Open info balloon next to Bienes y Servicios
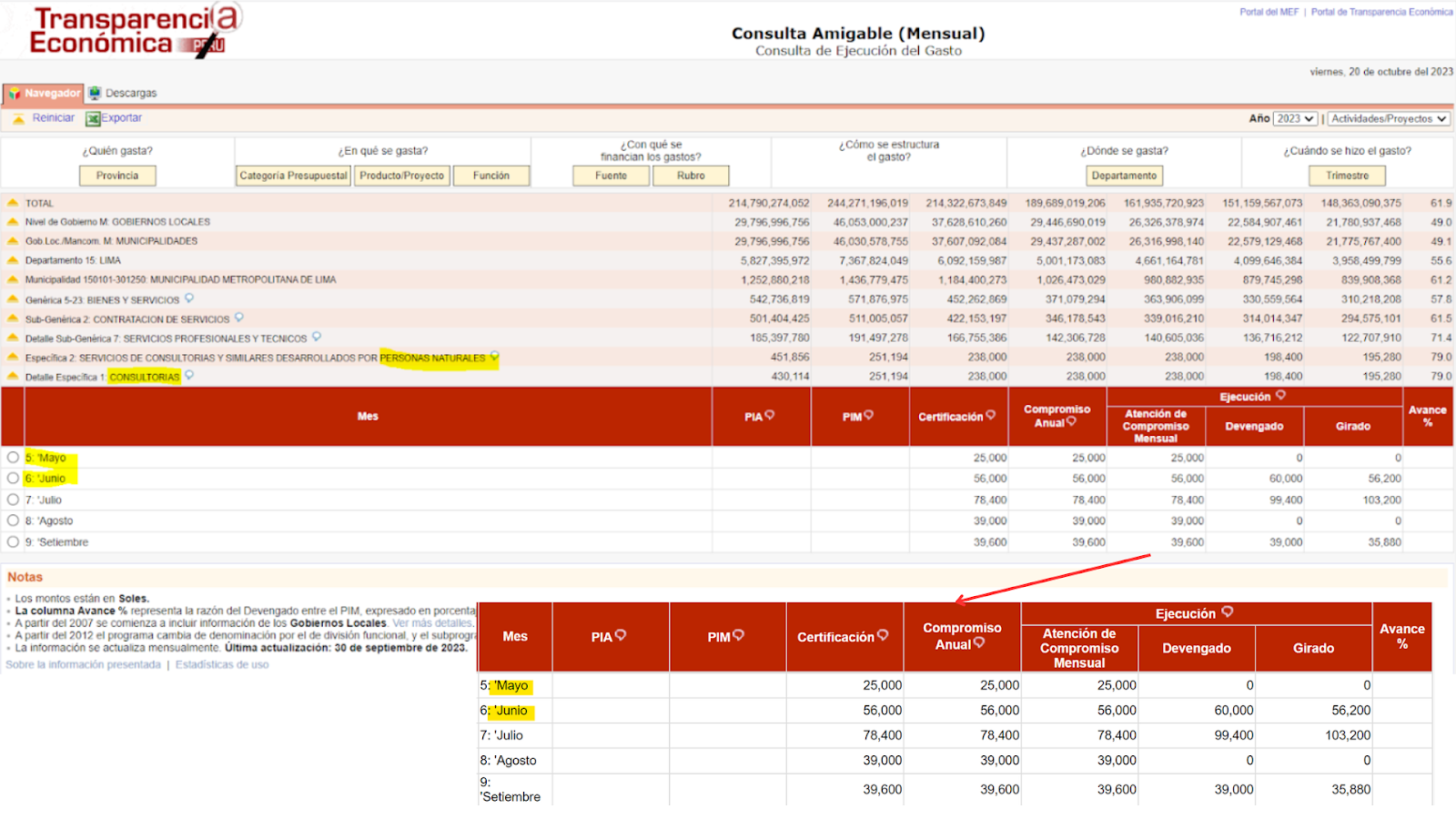1456x819 pixels. coord(189,298)
